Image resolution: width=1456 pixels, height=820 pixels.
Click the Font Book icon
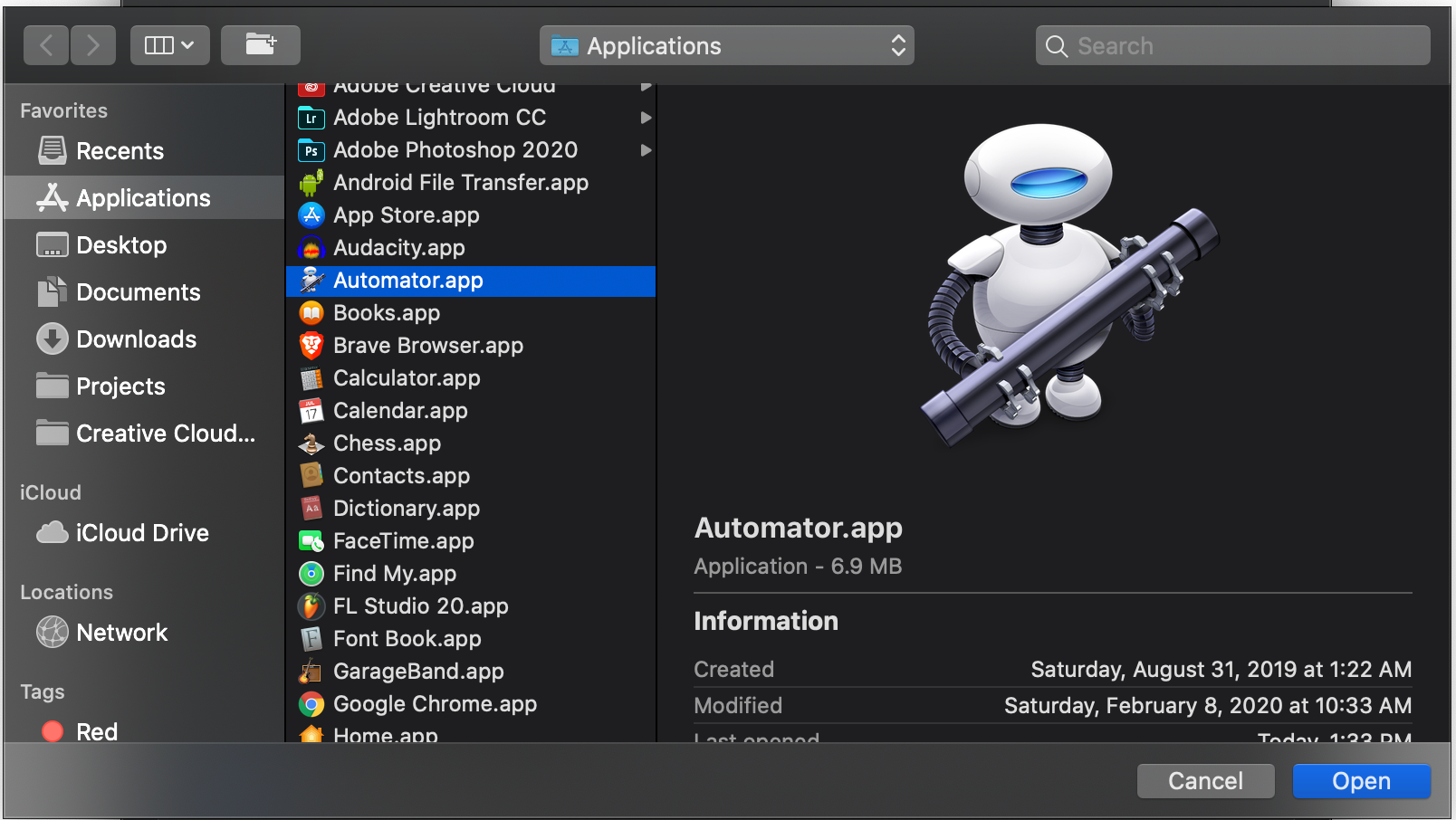(x=311, y=639)
